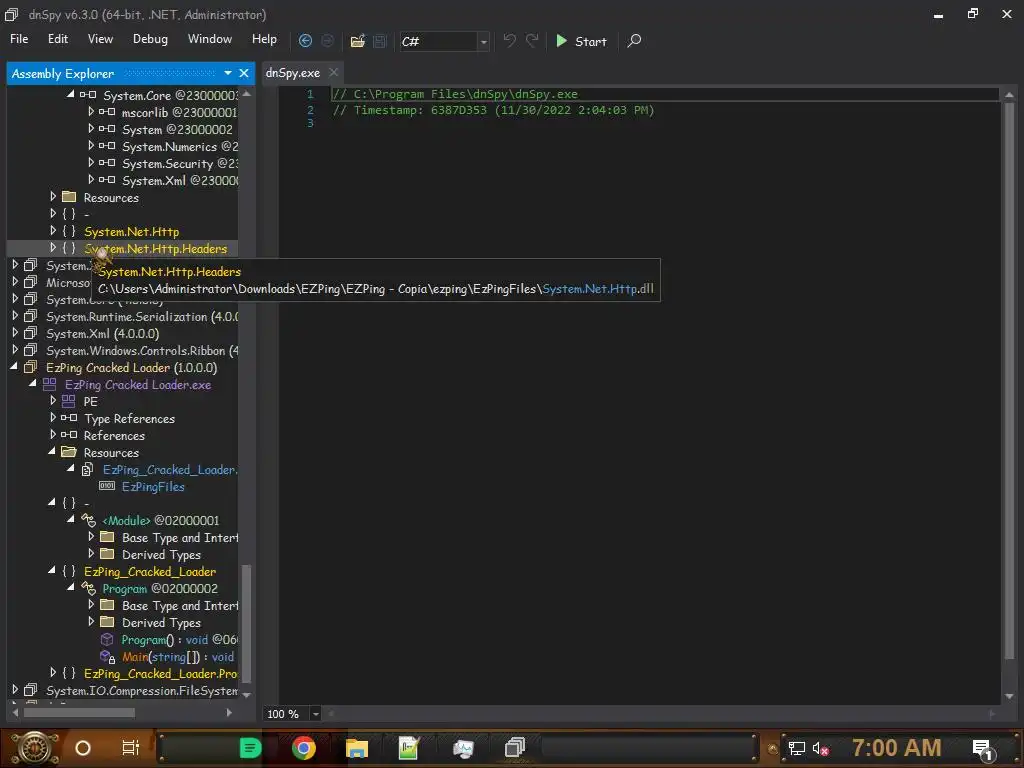This screenshot has height=768, width=1024.
Task: Collapse the System.Core @23000003 reference node
Action: click(71, 95)
